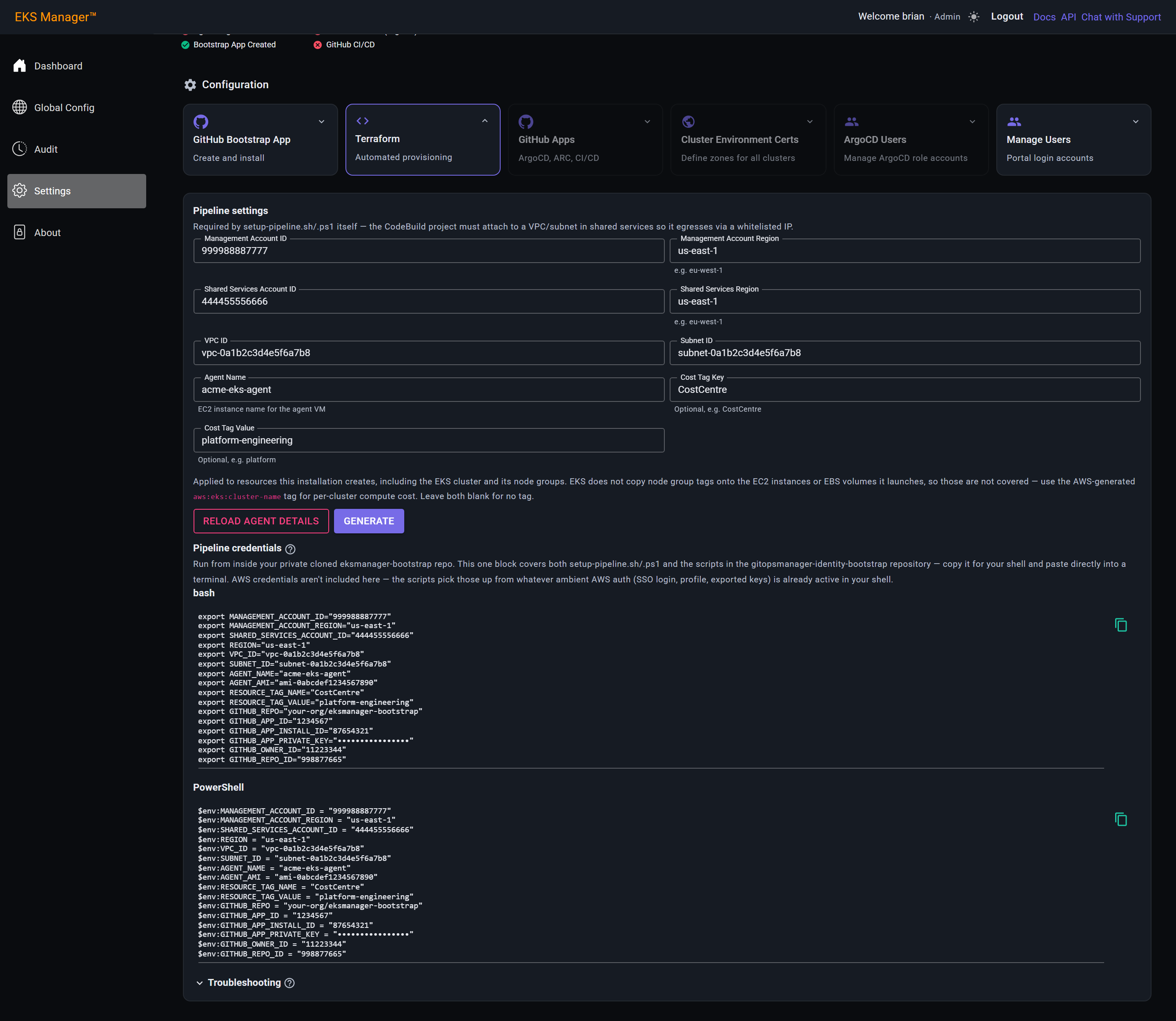Open the API link
1176x1021 pixels.
[x=1068, y=17]
